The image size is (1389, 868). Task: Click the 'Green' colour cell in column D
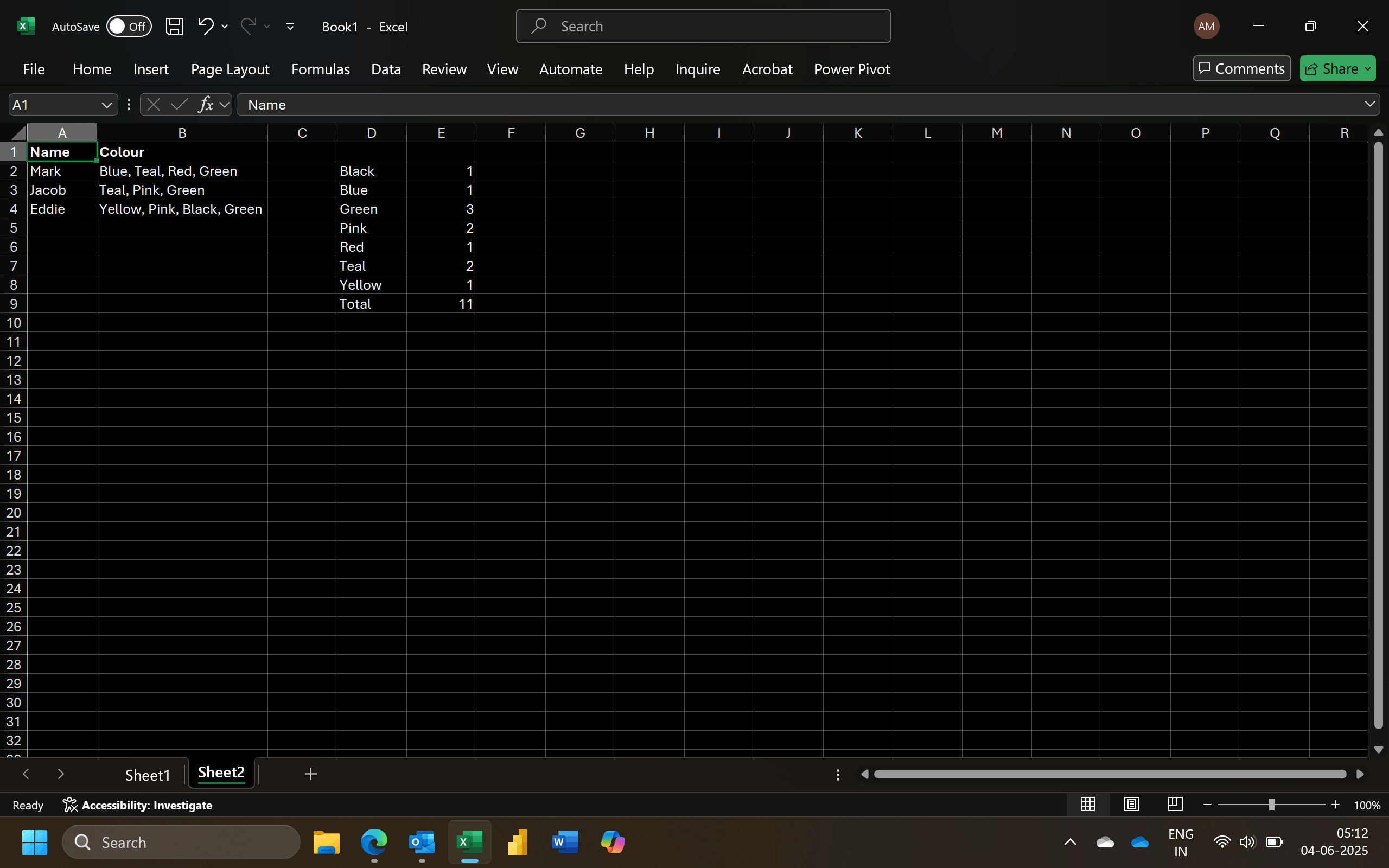point(371,209)
